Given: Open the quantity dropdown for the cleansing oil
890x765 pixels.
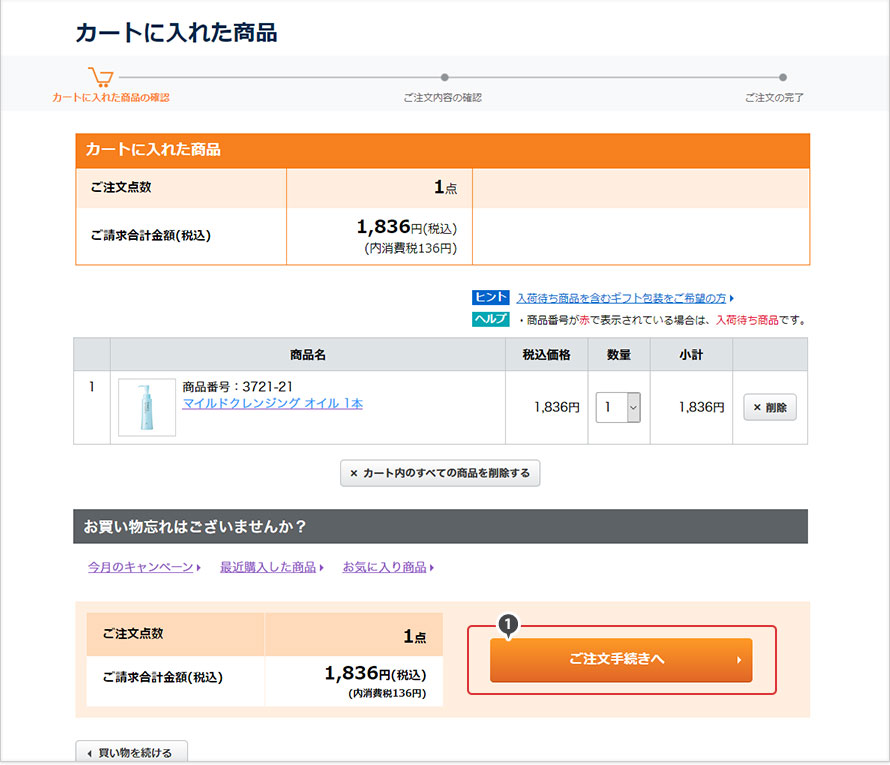Looking at the screenshot, I should [x=618, y=407].
